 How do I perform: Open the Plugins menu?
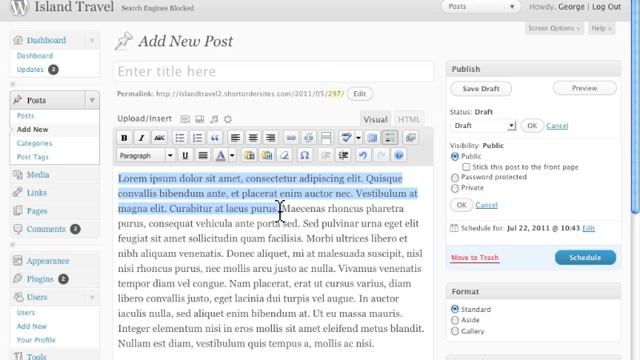(40, 279)
